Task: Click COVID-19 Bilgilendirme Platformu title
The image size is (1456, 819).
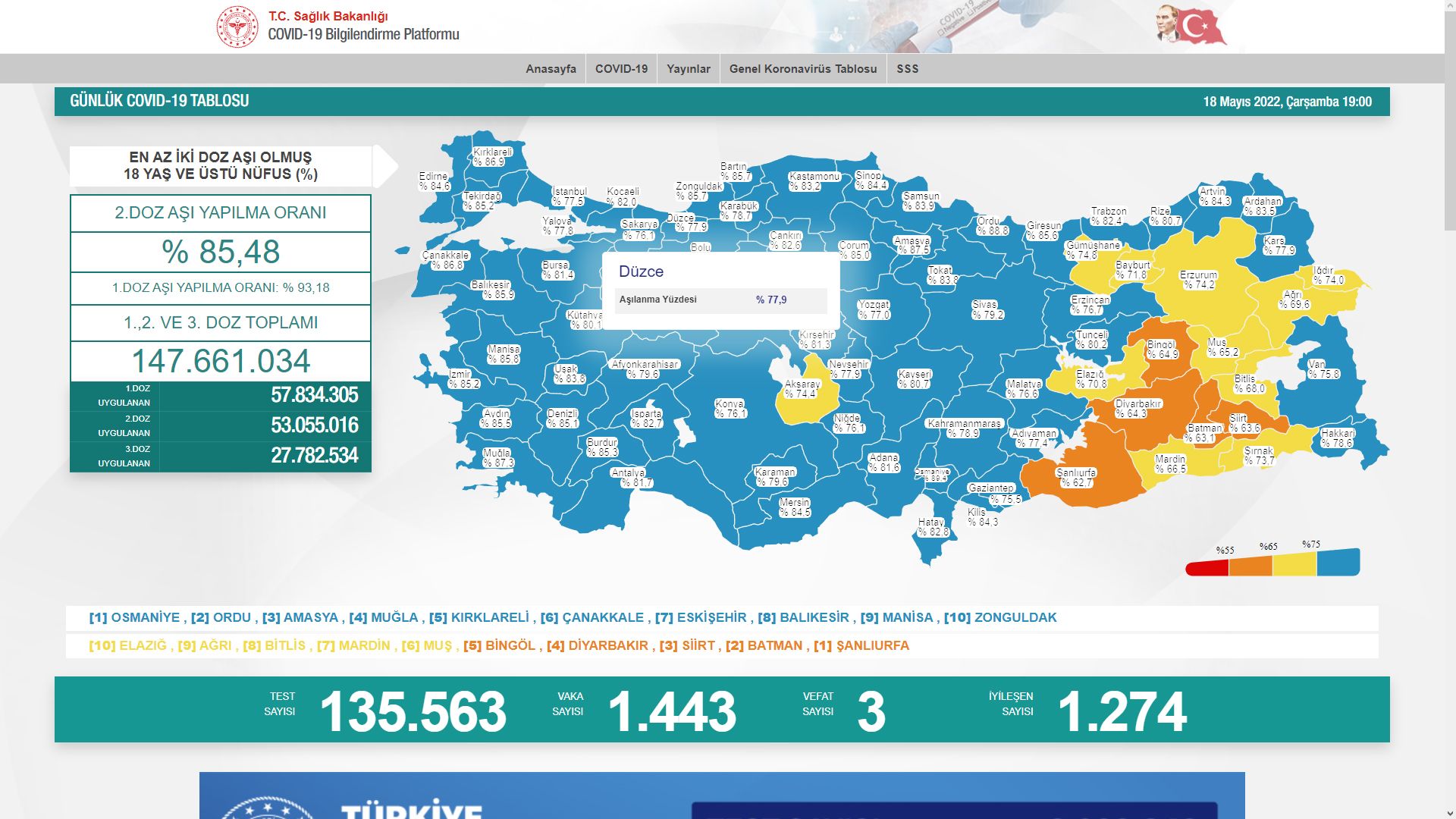Action: pos(363,34)
